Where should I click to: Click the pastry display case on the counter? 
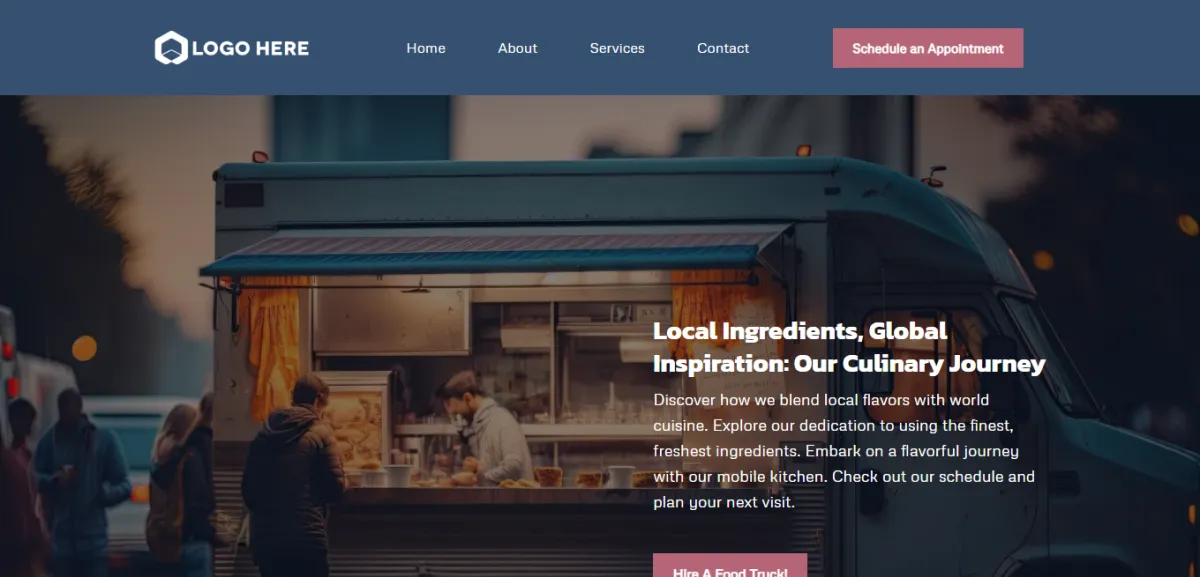(x=355, y=422)
